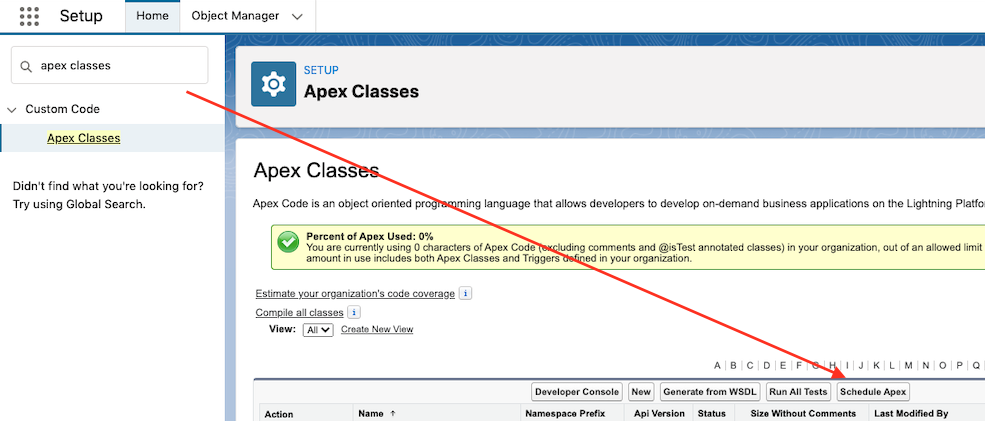Filter list by letter M
The height and width of the screenshot is (421, 985).
(908, 365)
